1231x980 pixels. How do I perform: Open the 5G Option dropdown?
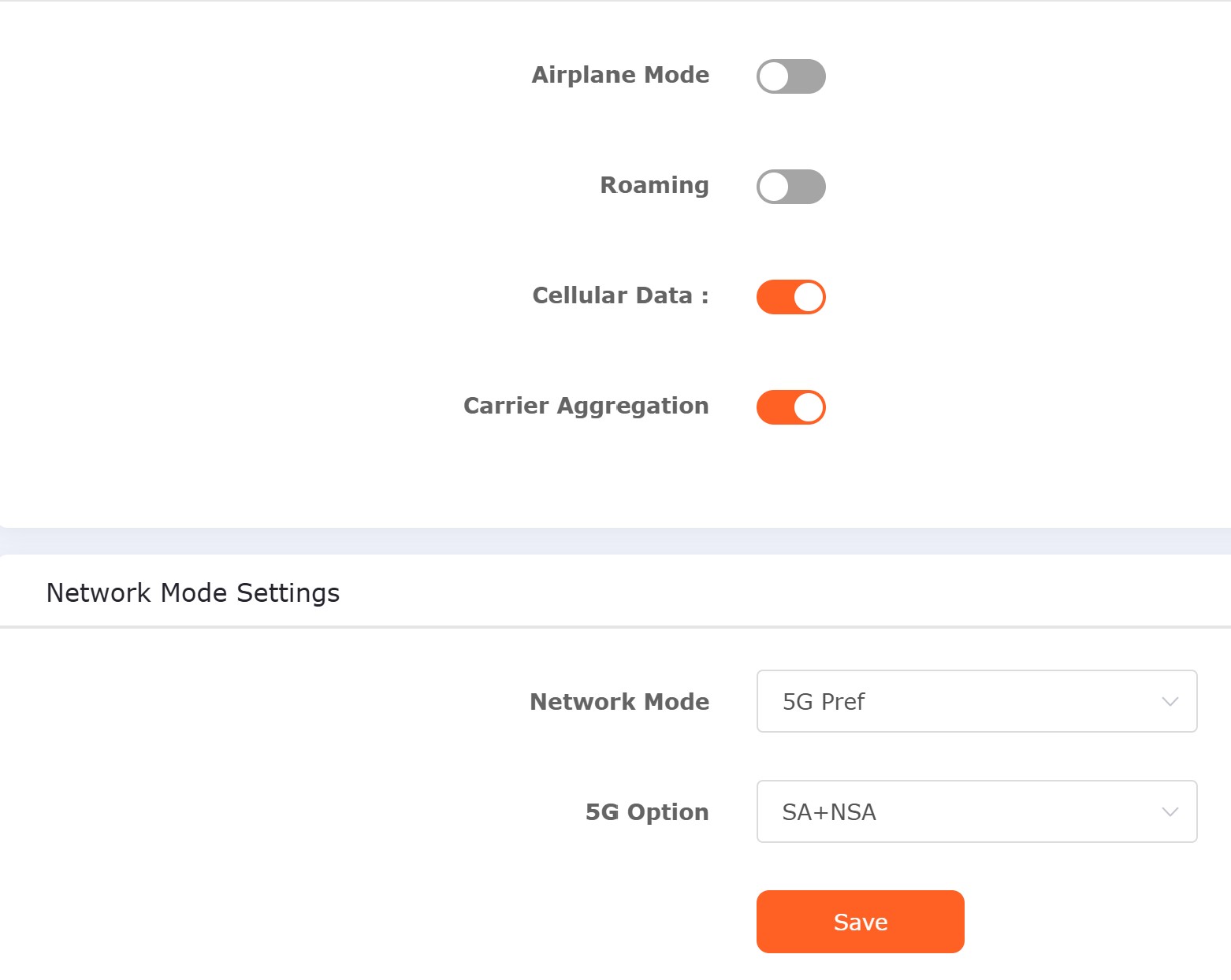click(x=977, y=811)
